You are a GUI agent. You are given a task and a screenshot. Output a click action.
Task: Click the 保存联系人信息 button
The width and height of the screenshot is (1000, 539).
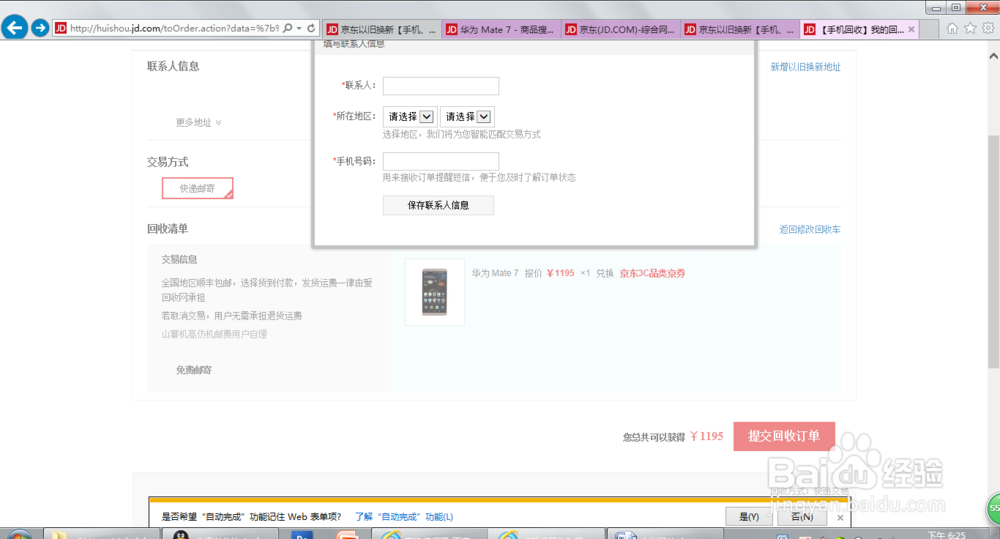click(438, 205)
